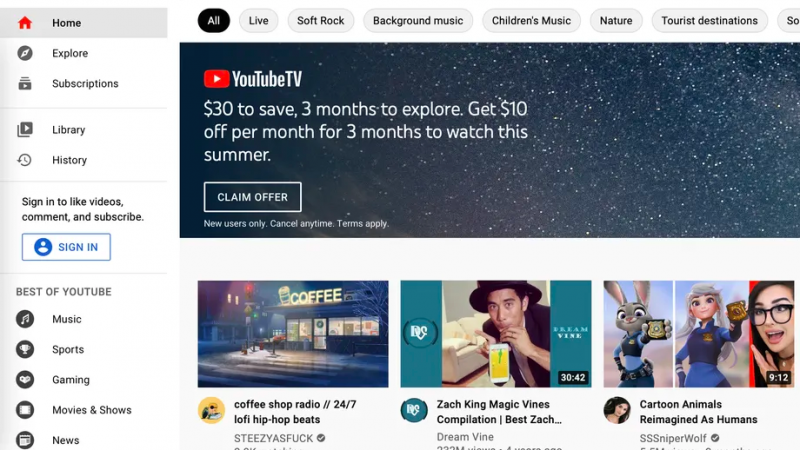Viewport: 800px width, 450px height.
Task: Open the Gaming heart-controller icon
Action: point(24,380)
